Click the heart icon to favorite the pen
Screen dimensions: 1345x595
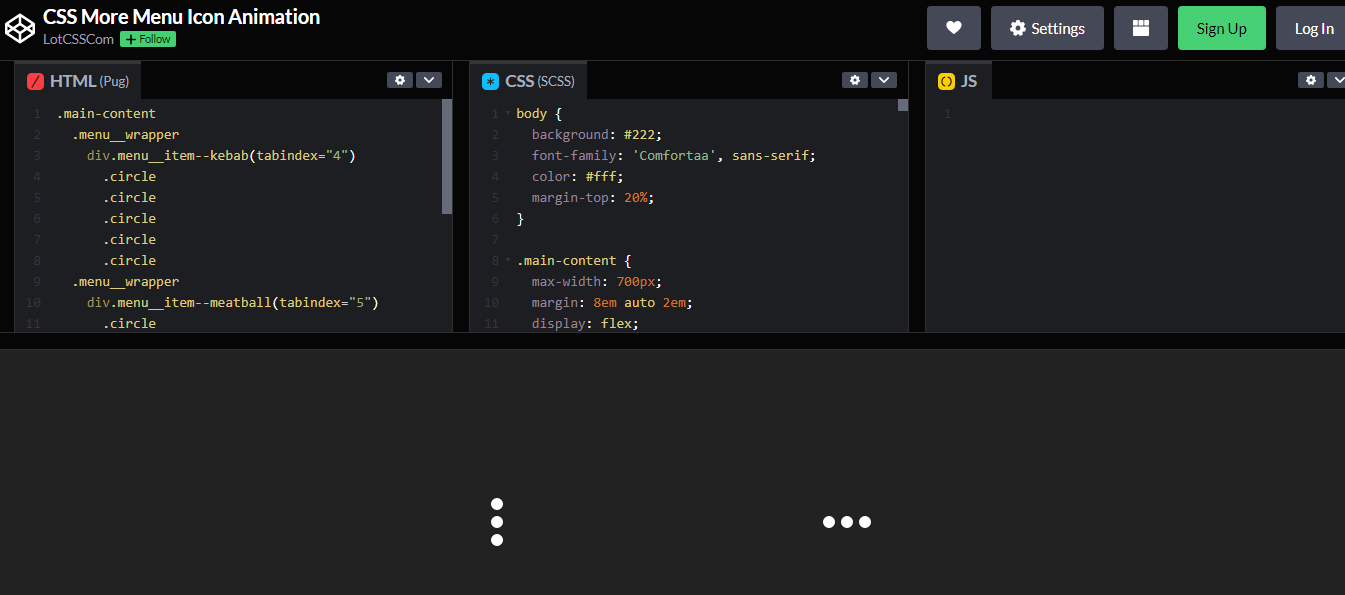953,27
